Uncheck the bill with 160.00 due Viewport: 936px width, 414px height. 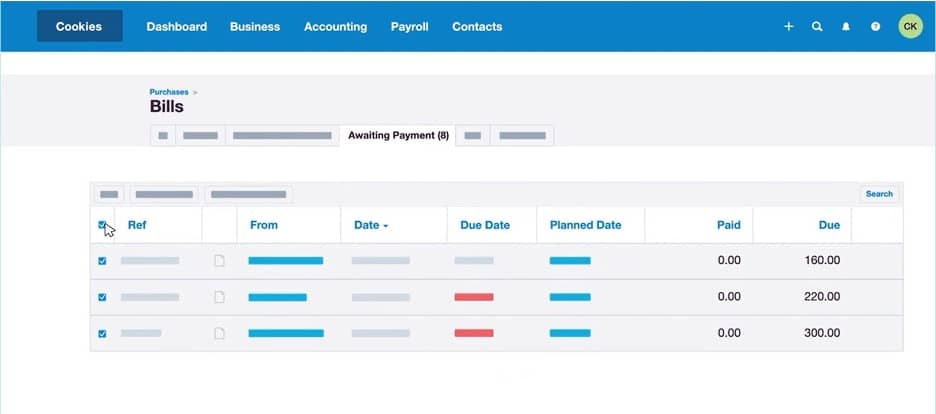click(x=102, y=261)
